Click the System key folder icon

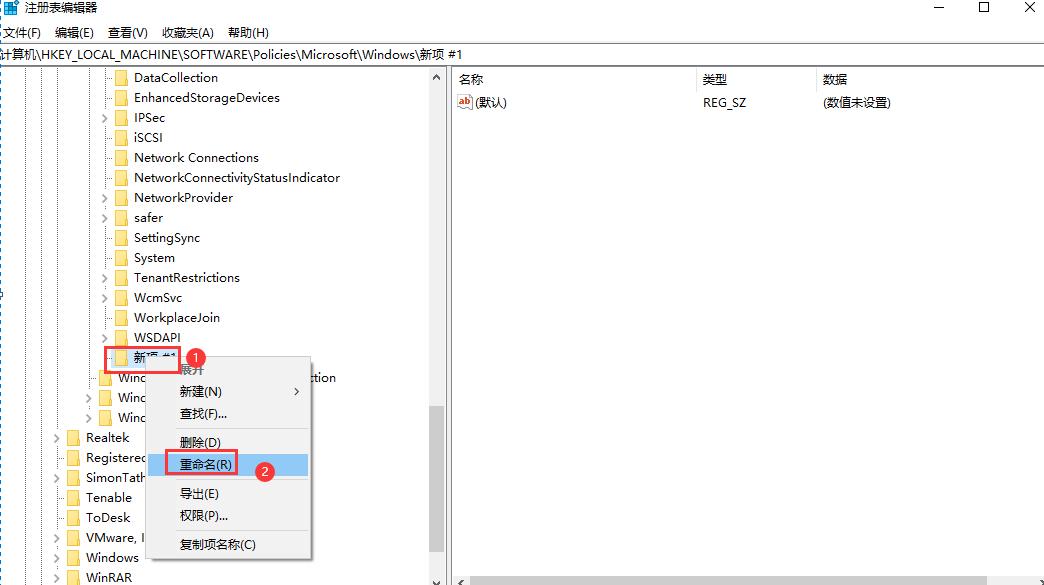(x=122, y=257)
